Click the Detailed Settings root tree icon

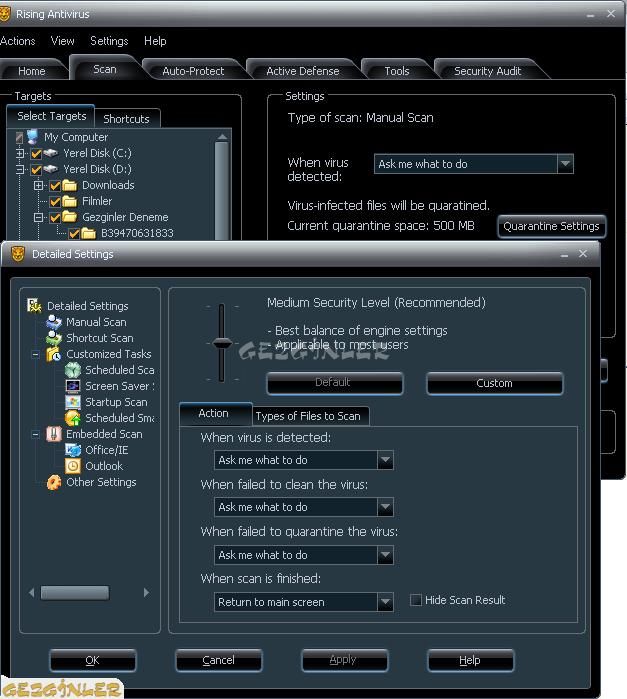pyautogui.click(x=34, y=306)
